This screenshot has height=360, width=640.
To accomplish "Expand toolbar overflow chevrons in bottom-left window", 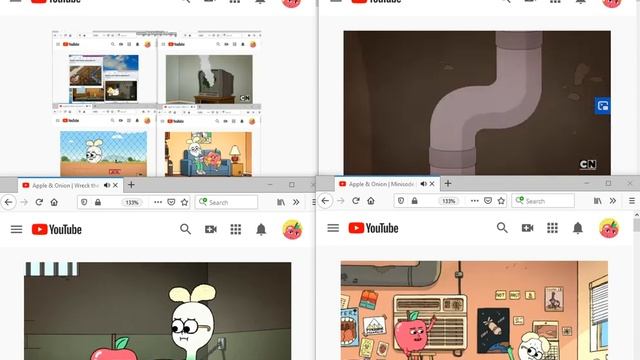I will tap(296, 202).
